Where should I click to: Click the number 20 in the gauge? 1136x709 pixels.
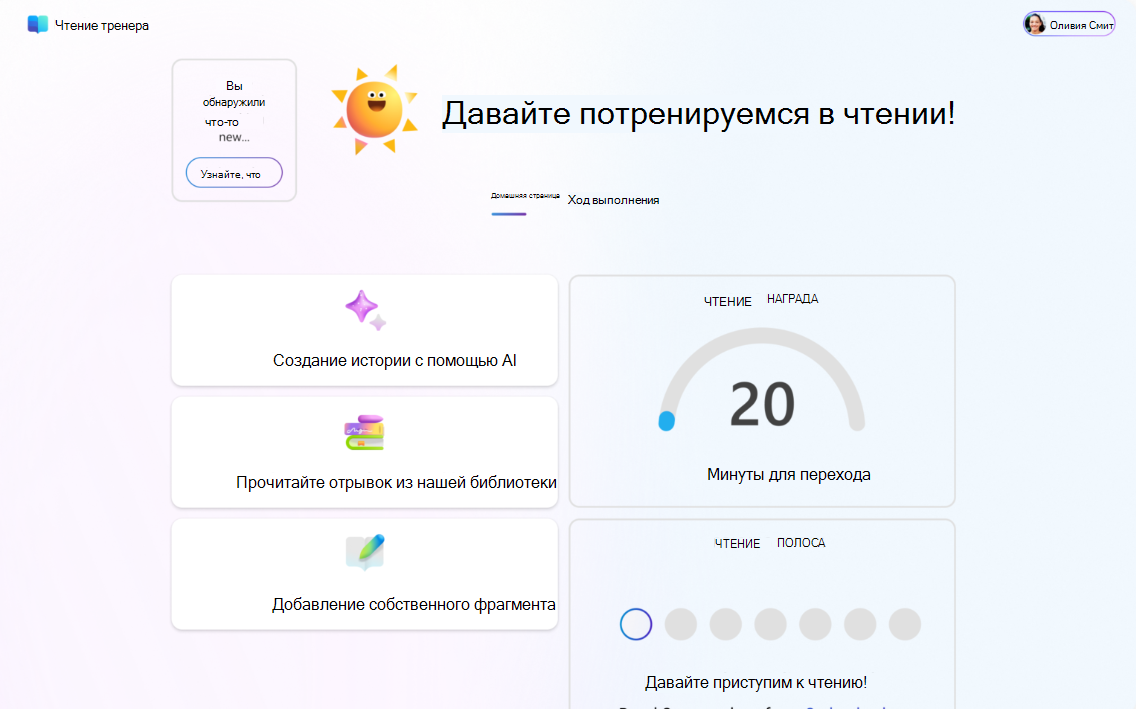point(762,404)
